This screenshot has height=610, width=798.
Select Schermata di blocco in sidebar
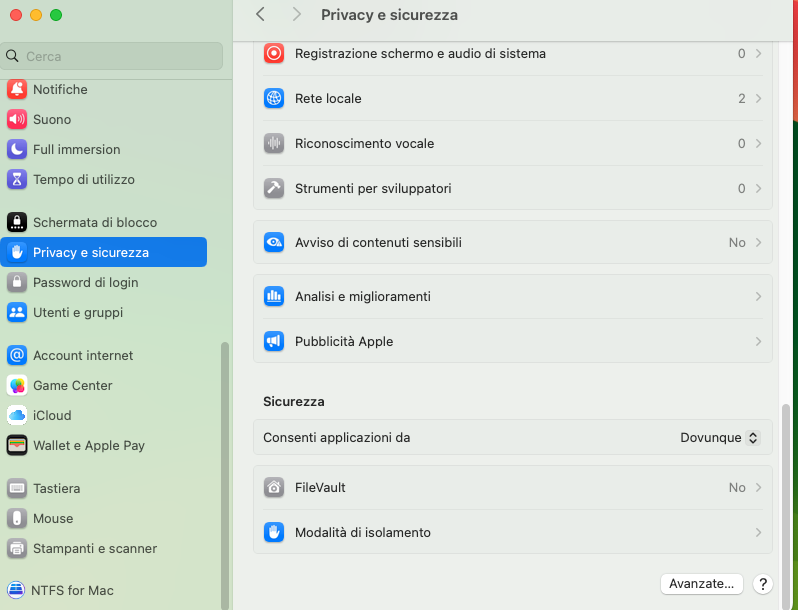click(x=95, y=222)
